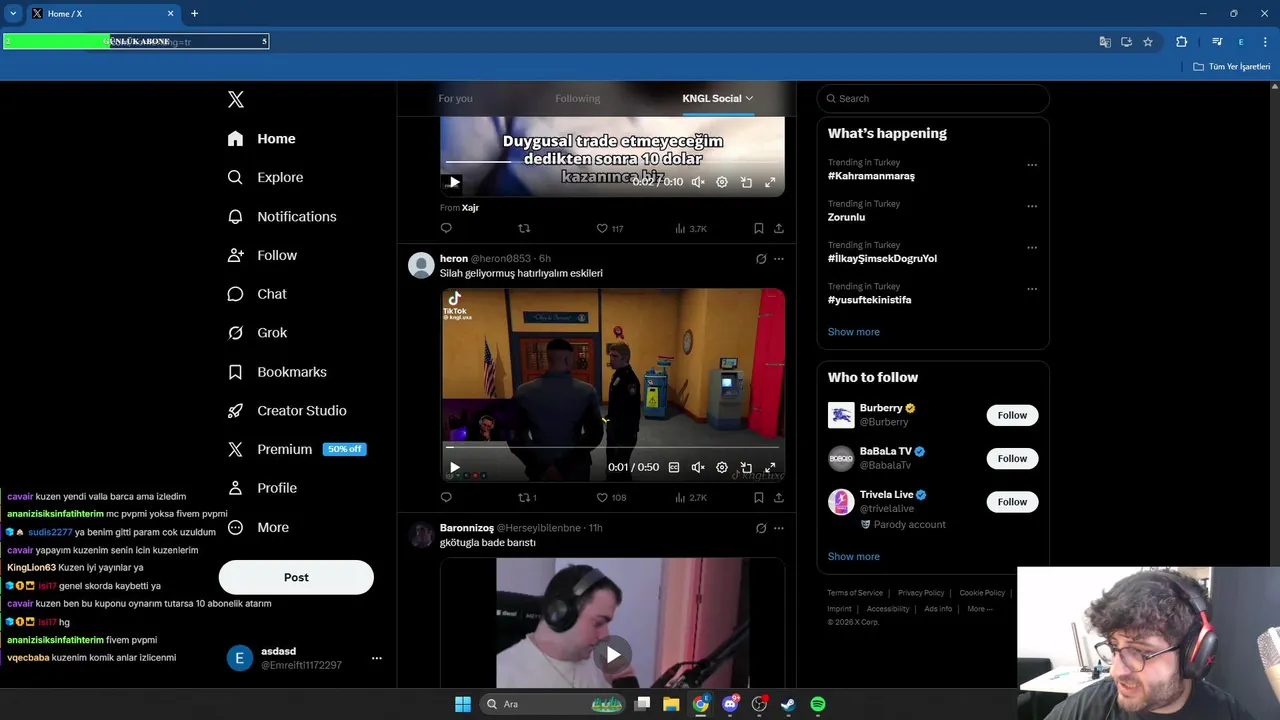
Task: Click the Search input field
Action: [x=933, y=98]
